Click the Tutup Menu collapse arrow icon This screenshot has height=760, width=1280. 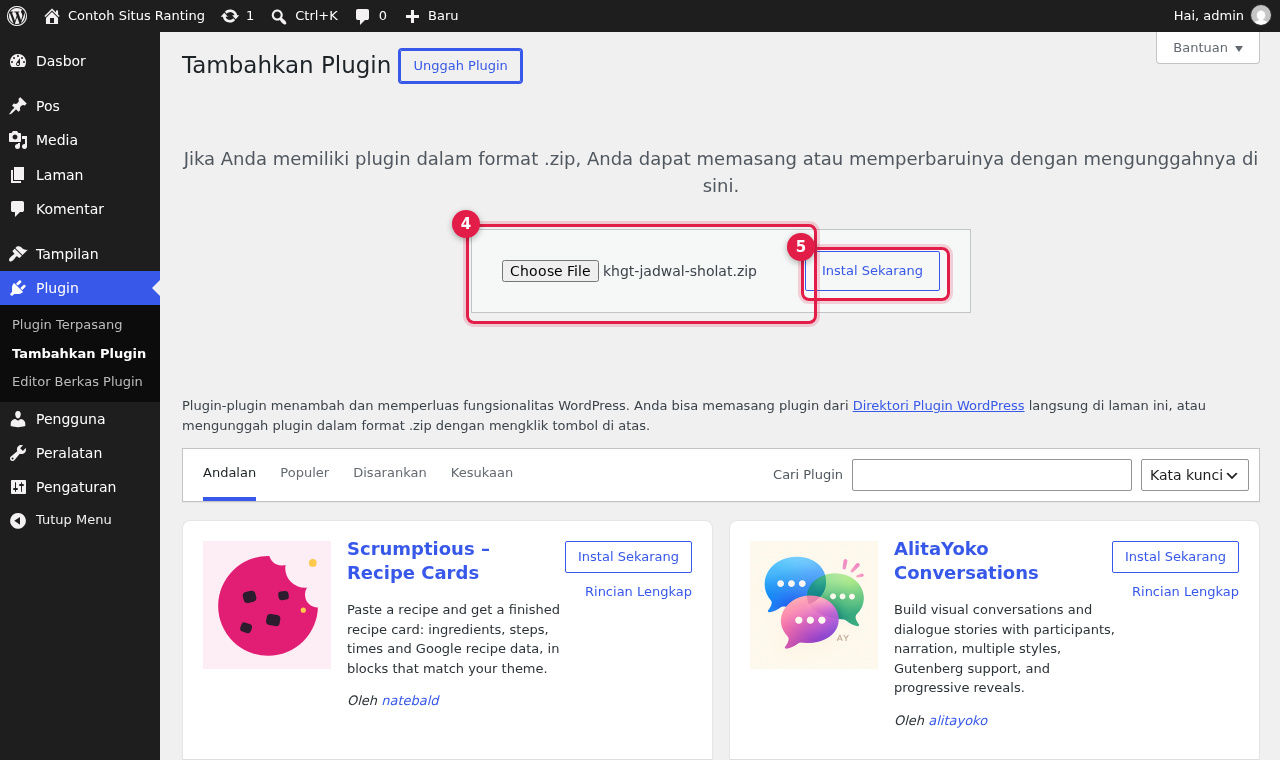click(18, 520)
